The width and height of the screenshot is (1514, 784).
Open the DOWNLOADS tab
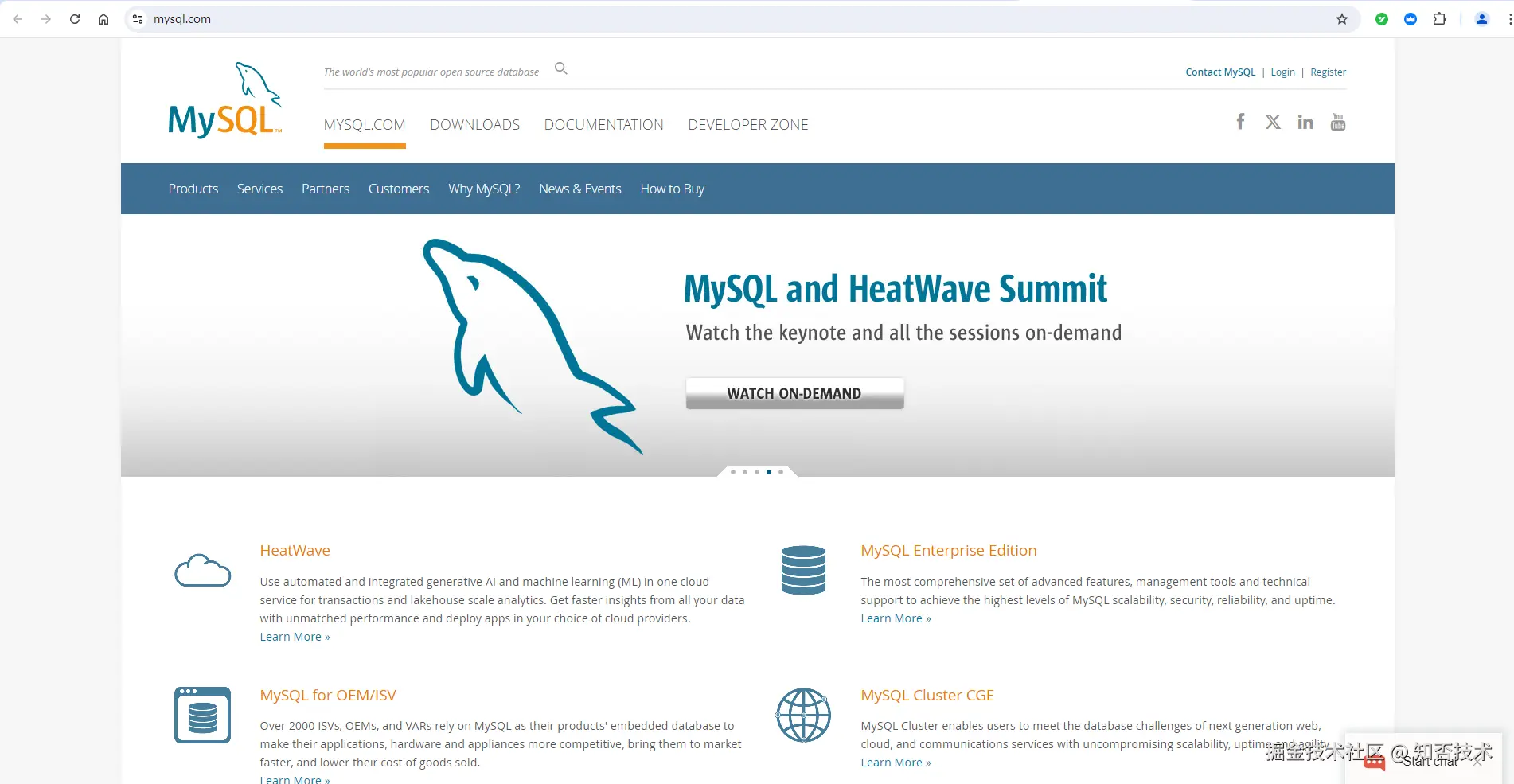pyautogui.click(x=475, y=125)
